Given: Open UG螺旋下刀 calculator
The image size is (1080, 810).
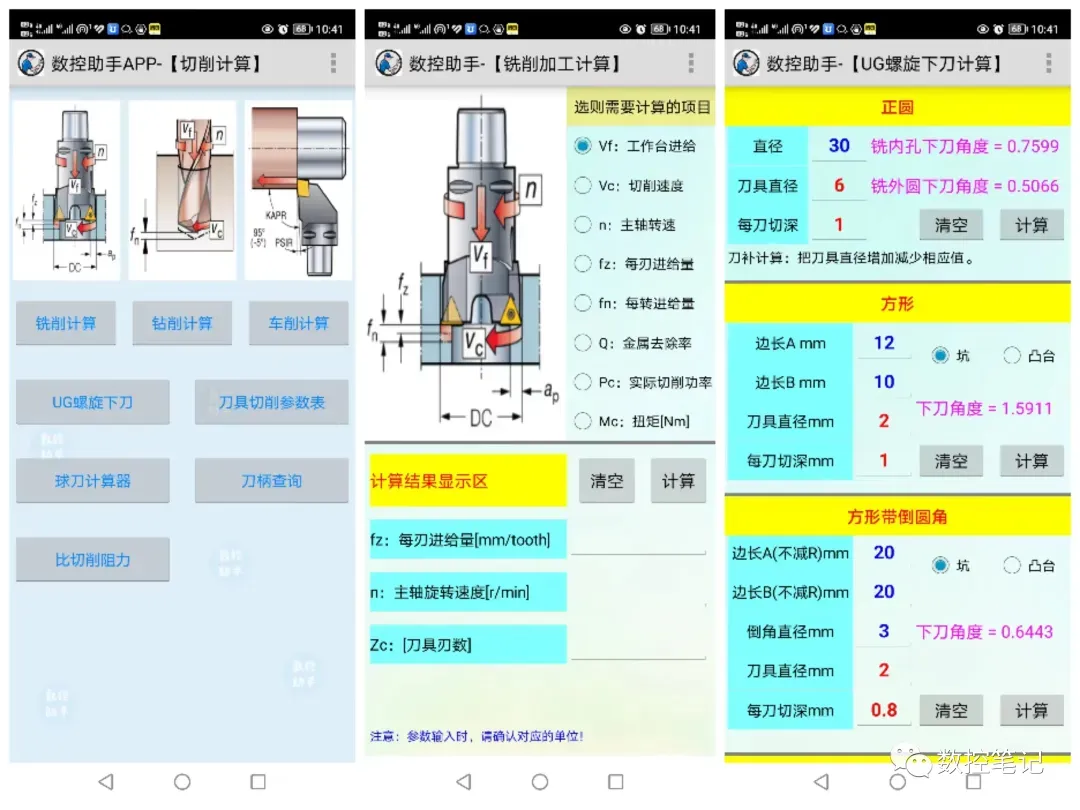Looking at the screenshot, I should click(93, 402).
